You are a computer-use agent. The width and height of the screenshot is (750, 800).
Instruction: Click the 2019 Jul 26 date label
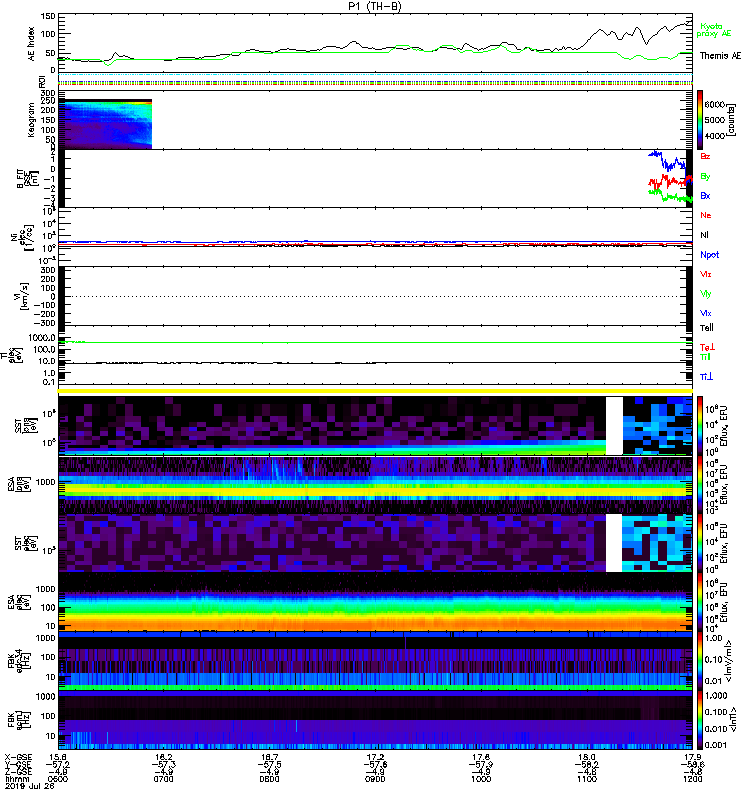click(30, 786)
